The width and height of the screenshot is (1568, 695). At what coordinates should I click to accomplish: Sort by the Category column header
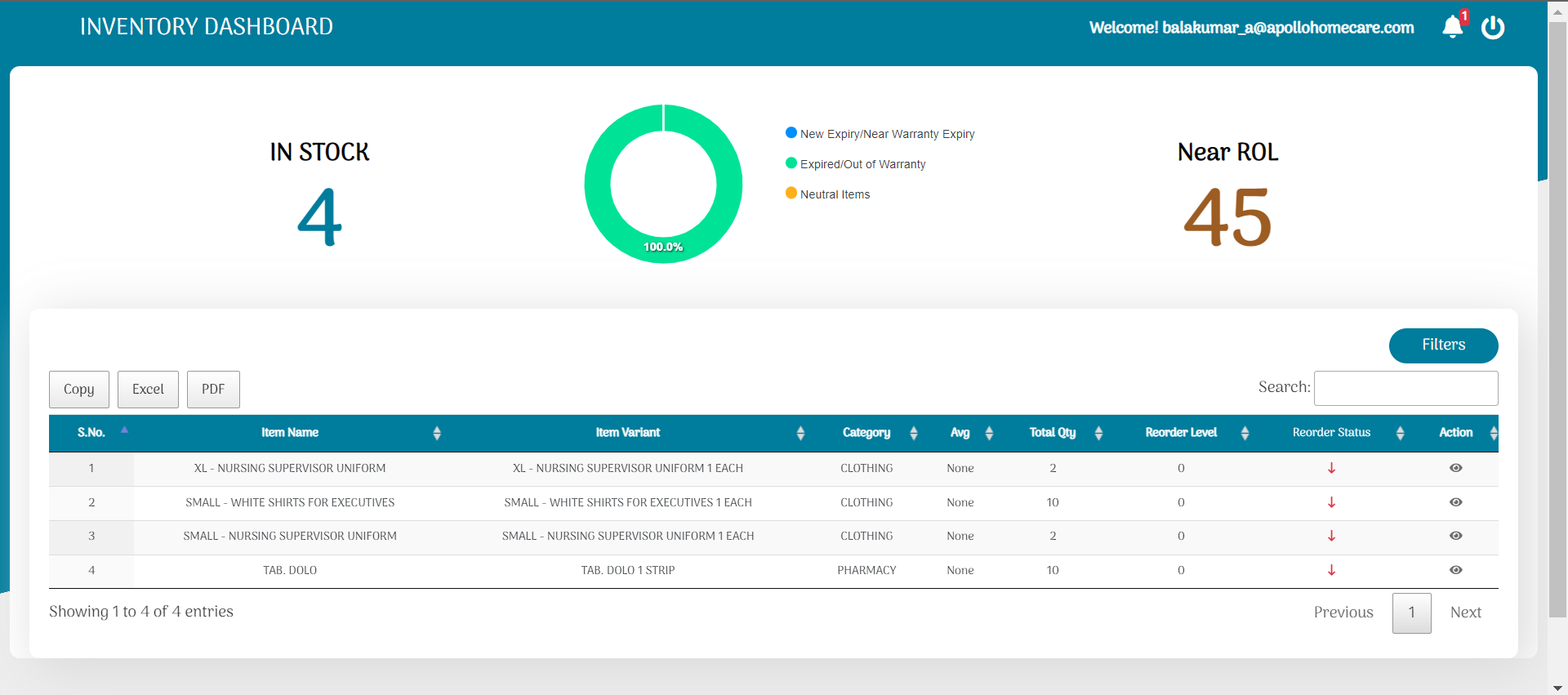(x=866, y=433)
